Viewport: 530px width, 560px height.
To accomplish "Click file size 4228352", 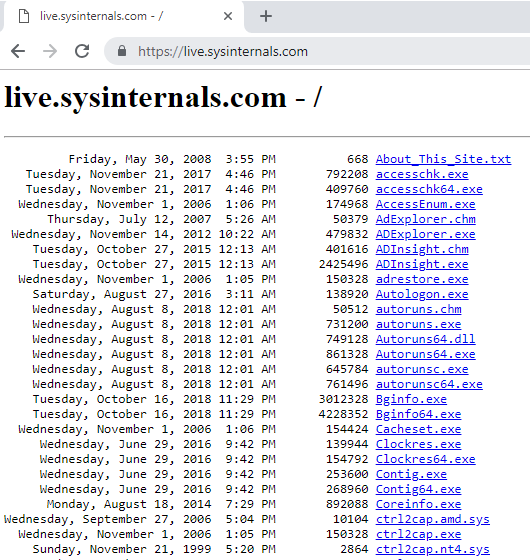I will 343,414.
